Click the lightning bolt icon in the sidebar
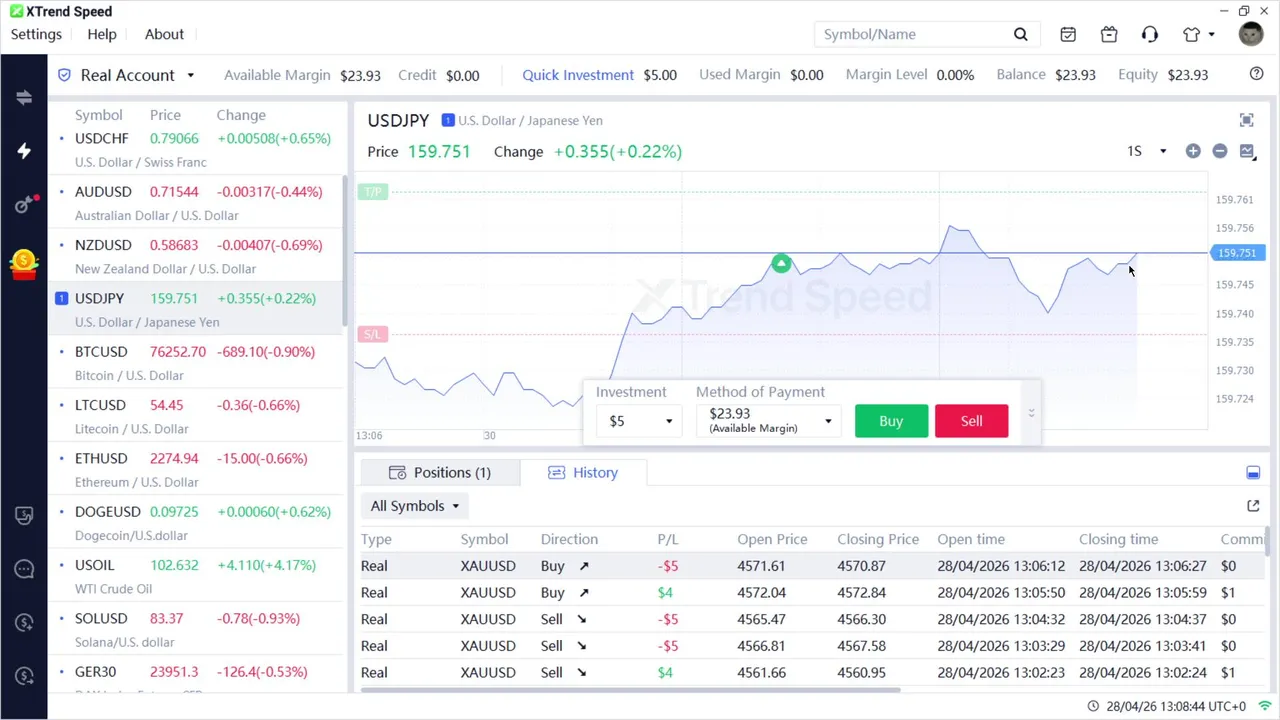 24,151
